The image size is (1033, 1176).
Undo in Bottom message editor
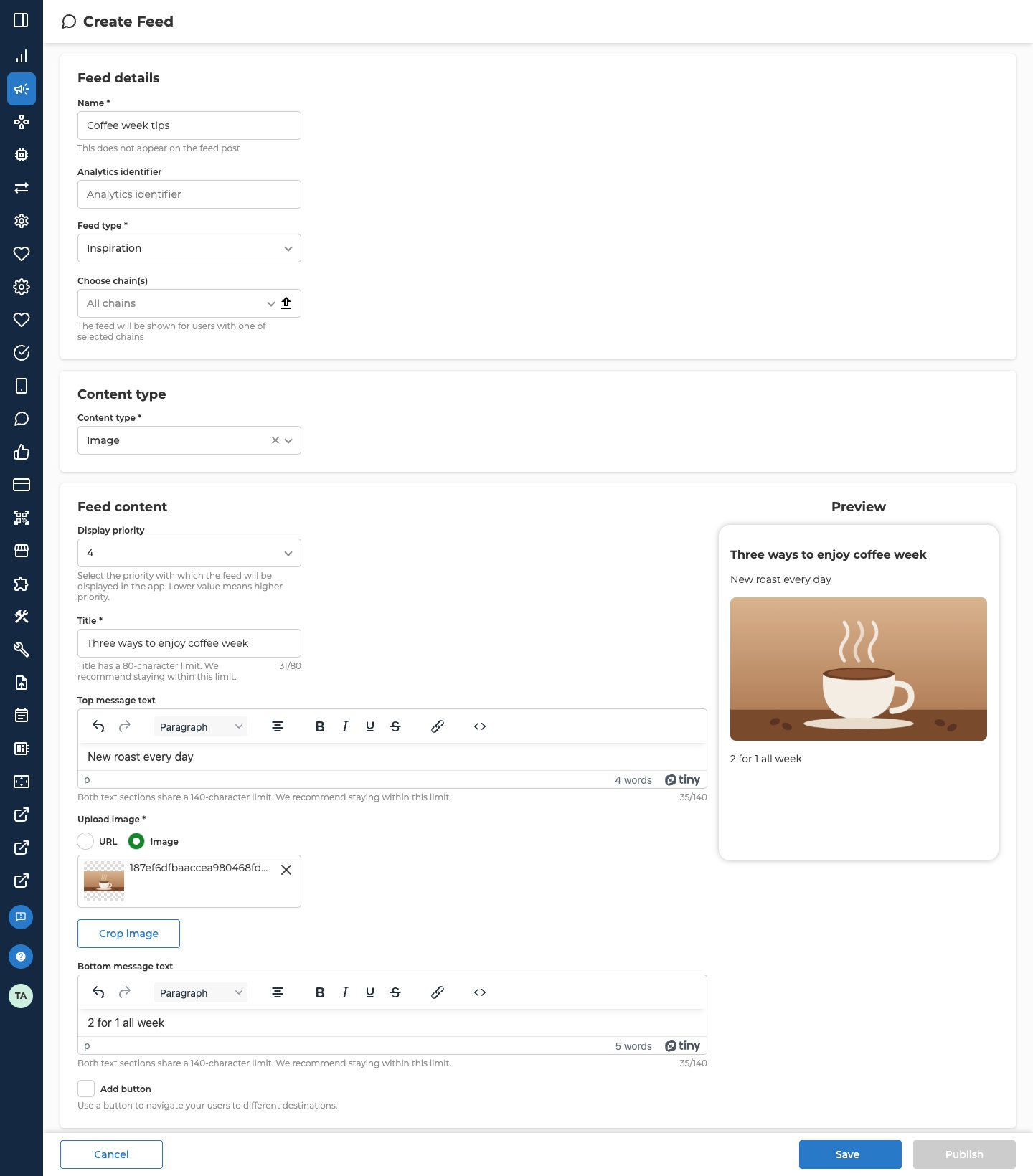point(98,992)
